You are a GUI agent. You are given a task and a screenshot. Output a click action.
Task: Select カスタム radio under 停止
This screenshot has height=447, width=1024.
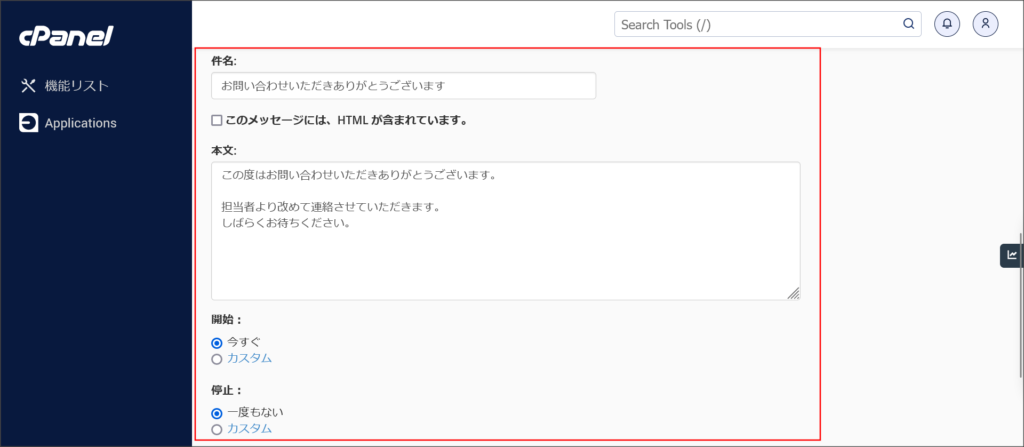[217, 429]
